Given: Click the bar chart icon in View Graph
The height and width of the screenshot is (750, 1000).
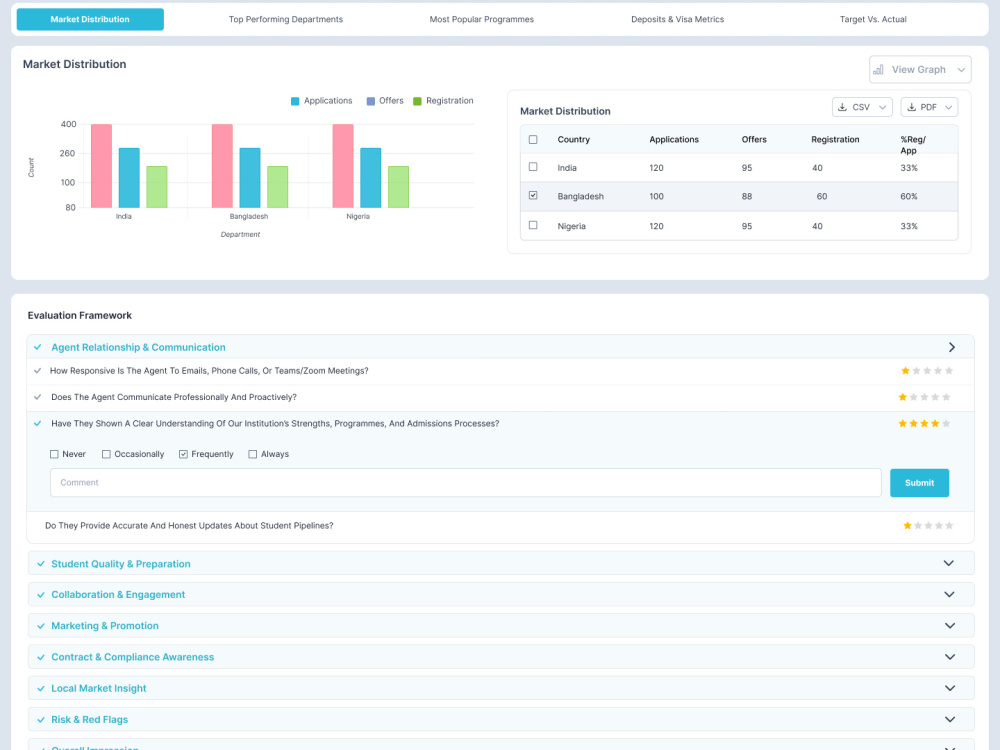Looking at the screenshot, I should [878, 70].
